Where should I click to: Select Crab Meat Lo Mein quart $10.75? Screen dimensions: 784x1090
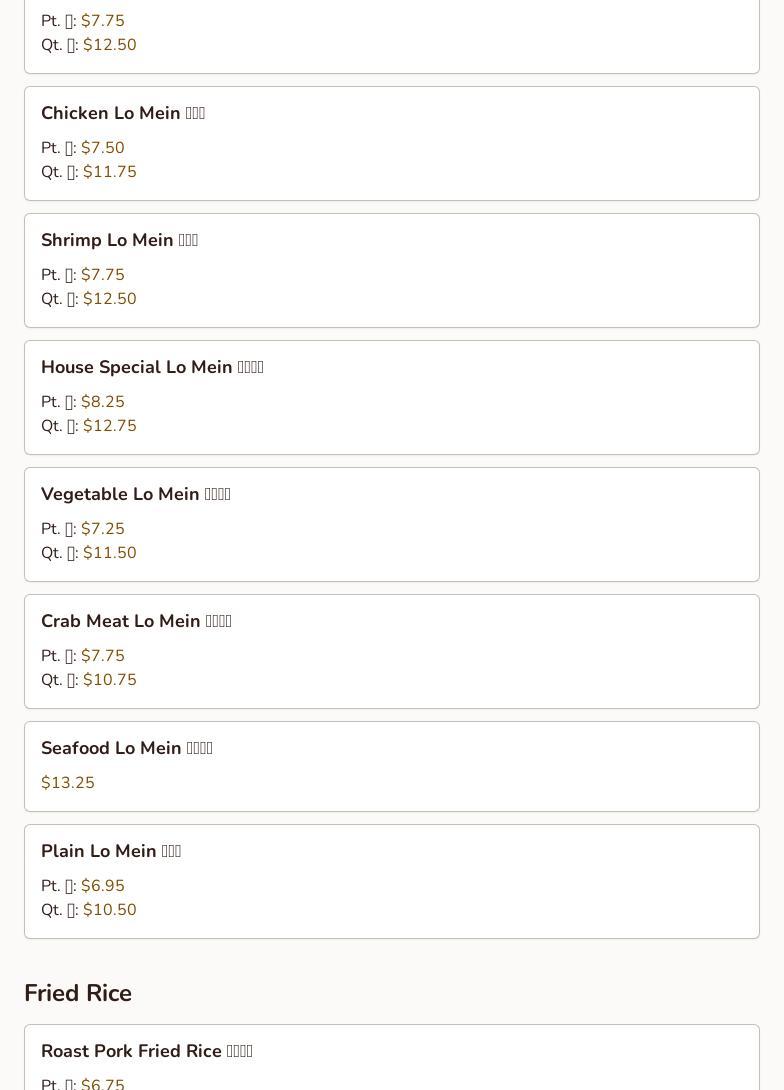point(109,680)
